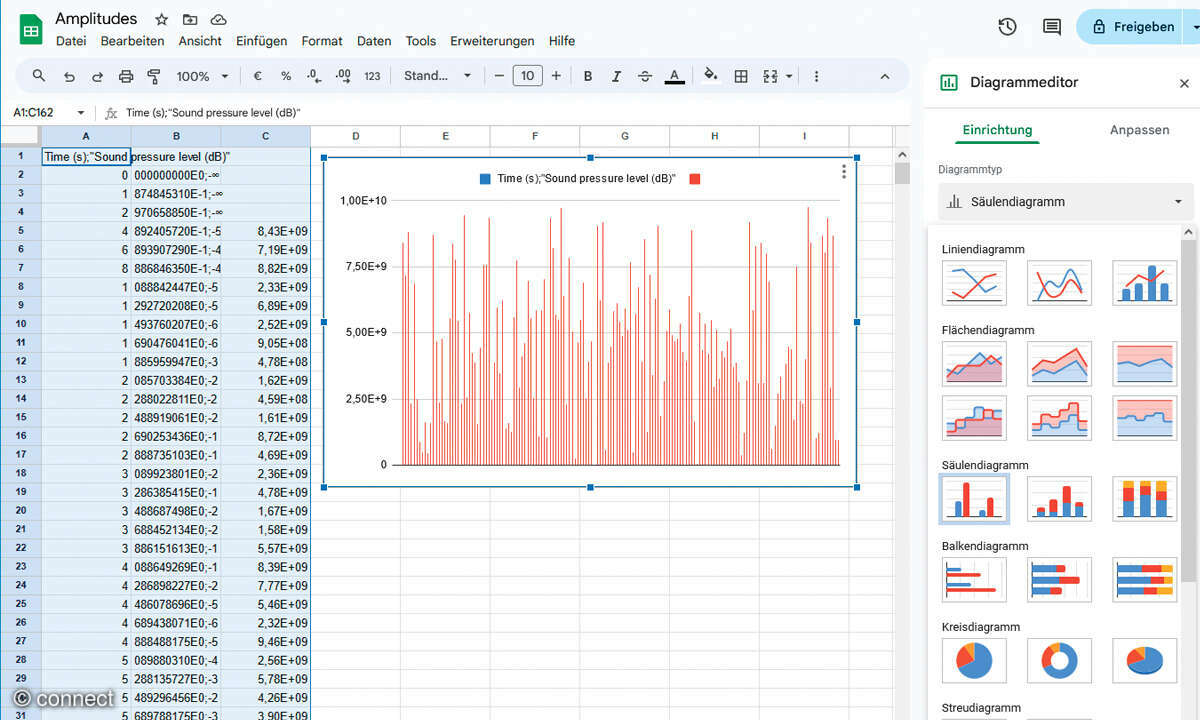Close the Diagrammeditor panel
This screenshot has width=1200, height=720.
click(1184, 83)
